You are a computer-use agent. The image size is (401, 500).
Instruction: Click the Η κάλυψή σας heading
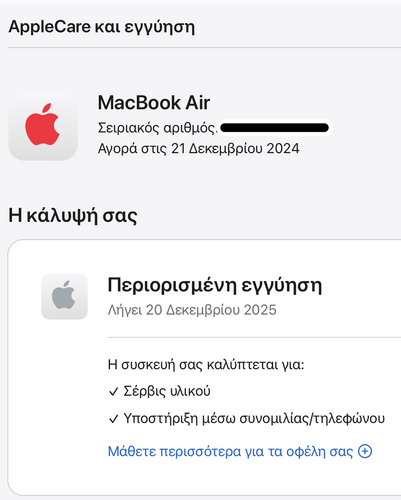(x=73, y=215)
